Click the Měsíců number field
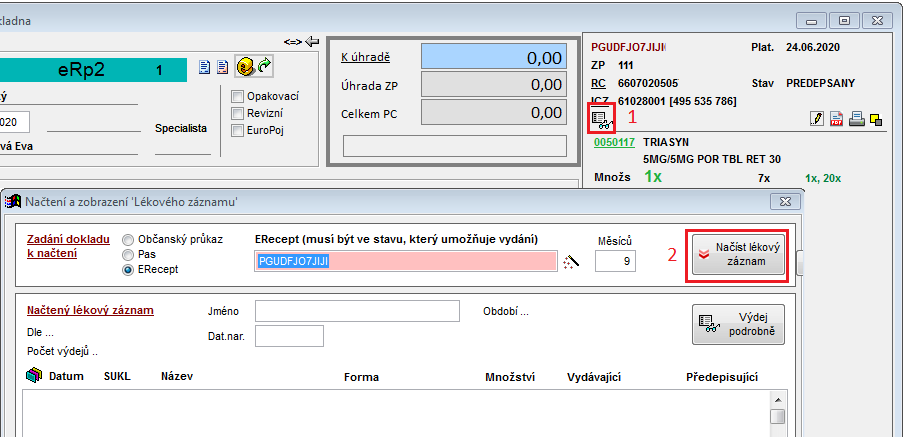Screen dimensions: 903x437 point(615,261)
